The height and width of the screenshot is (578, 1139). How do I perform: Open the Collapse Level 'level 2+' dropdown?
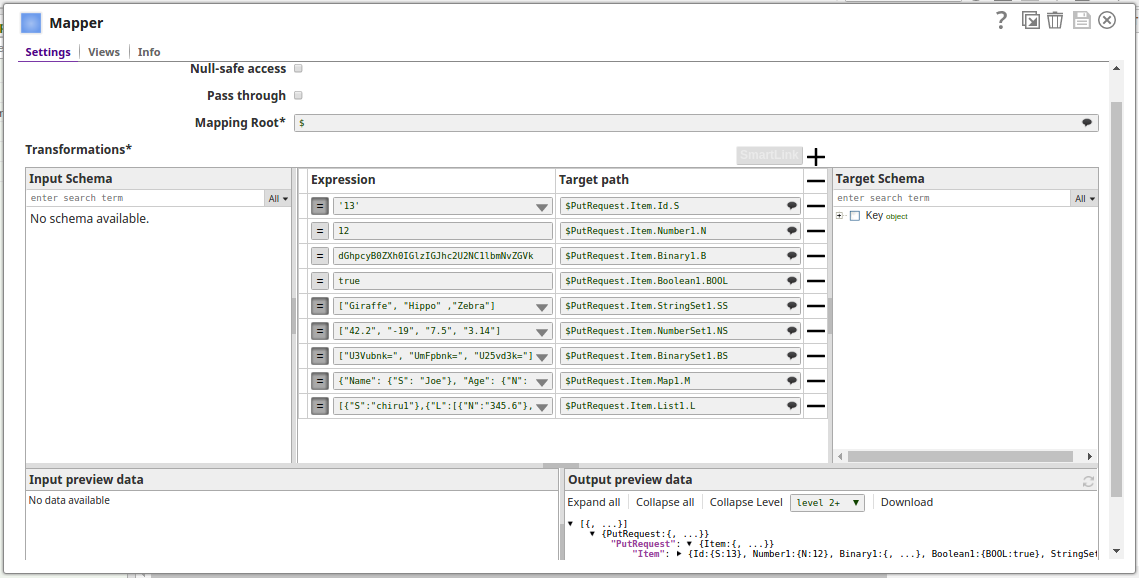(x=827, y=502)
